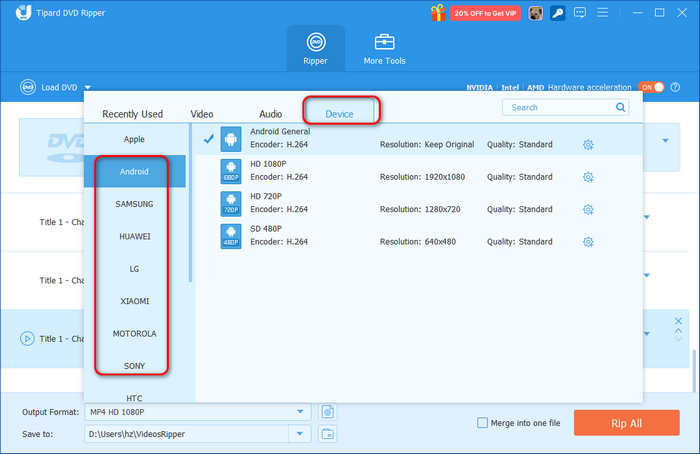Open the user avatar account icon

535,13
